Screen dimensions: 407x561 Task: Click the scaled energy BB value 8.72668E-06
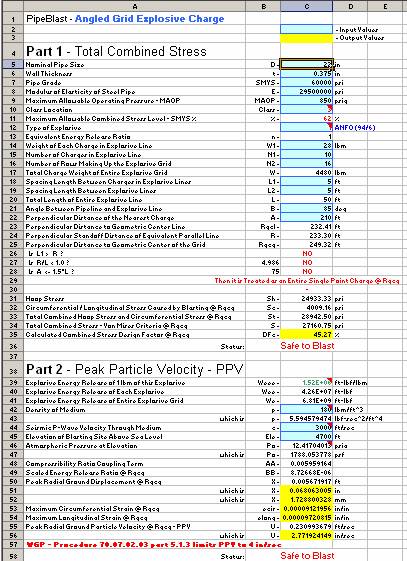coord(307,472)
